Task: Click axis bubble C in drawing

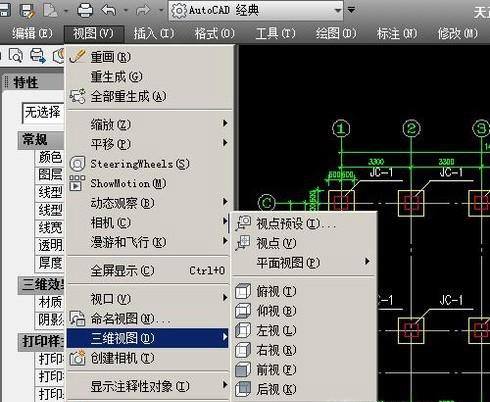Action: click(267, 203)
